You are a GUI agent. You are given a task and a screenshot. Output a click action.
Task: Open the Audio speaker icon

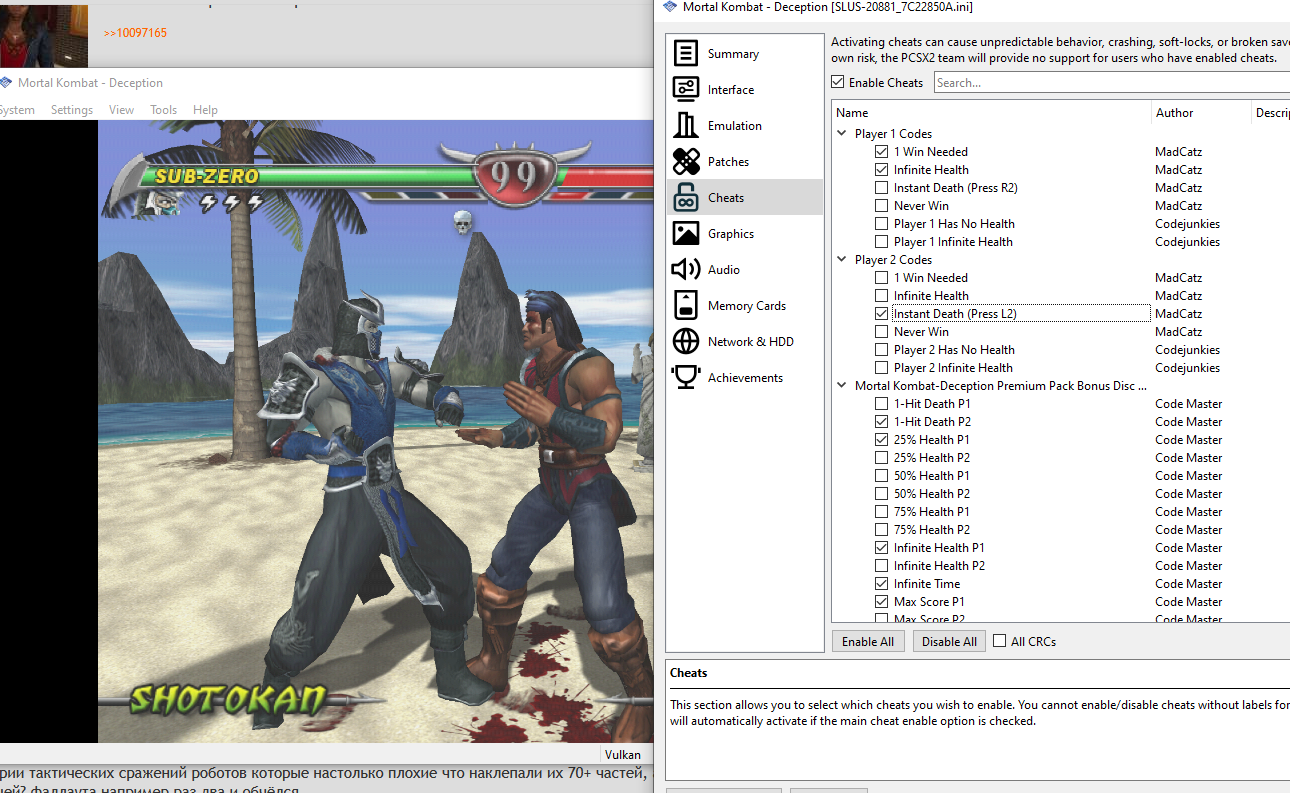(686, 270)
